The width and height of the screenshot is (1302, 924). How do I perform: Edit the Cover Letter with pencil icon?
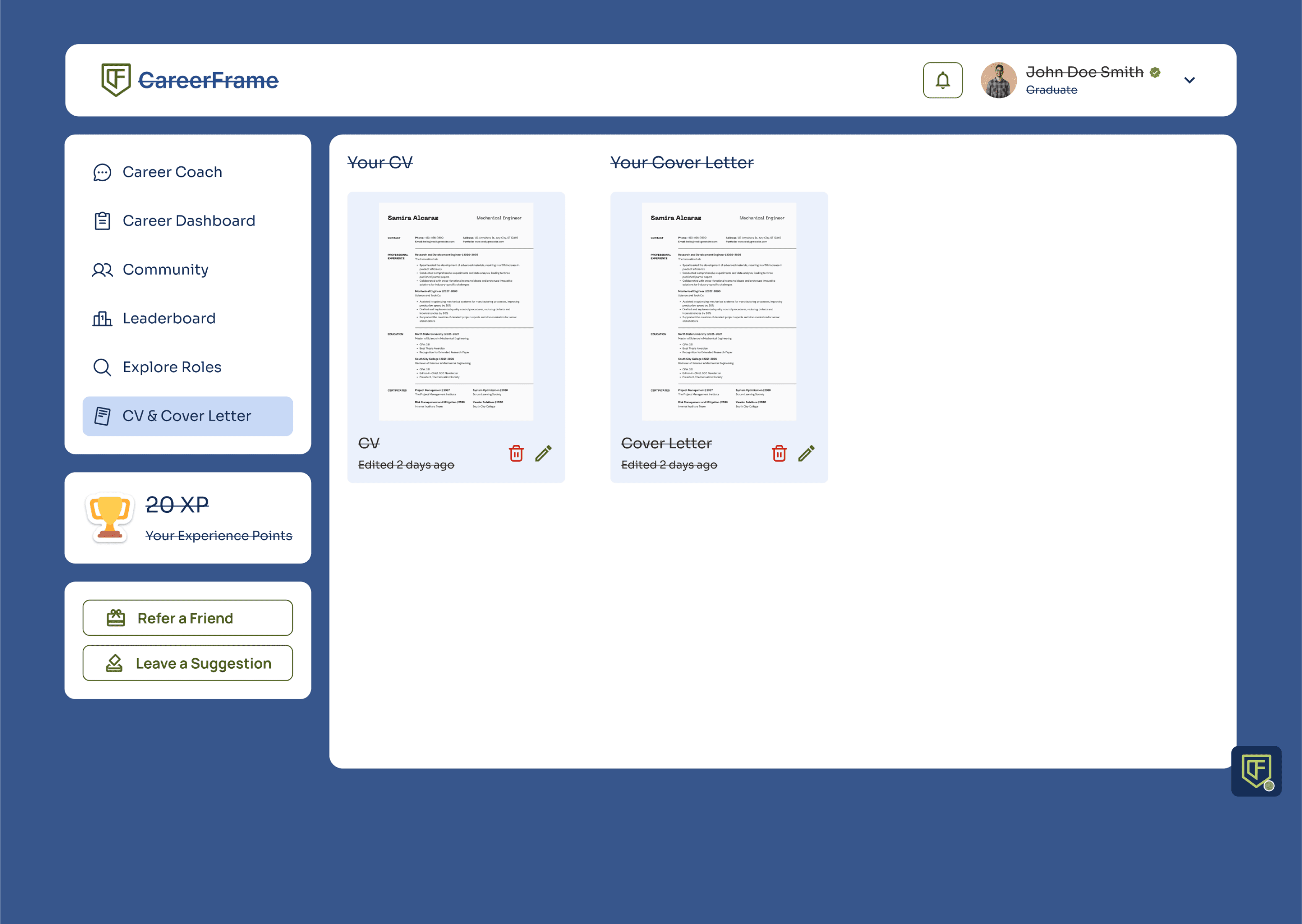click(x=806, y=454)
